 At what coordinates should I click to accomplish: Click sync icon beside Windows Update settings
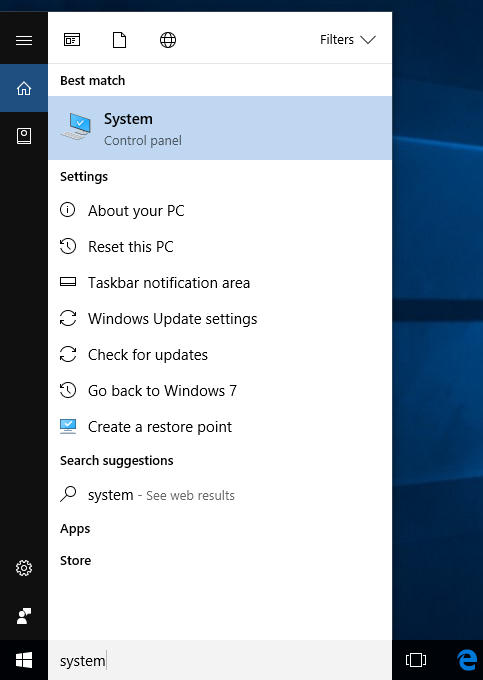pos(68,318)
